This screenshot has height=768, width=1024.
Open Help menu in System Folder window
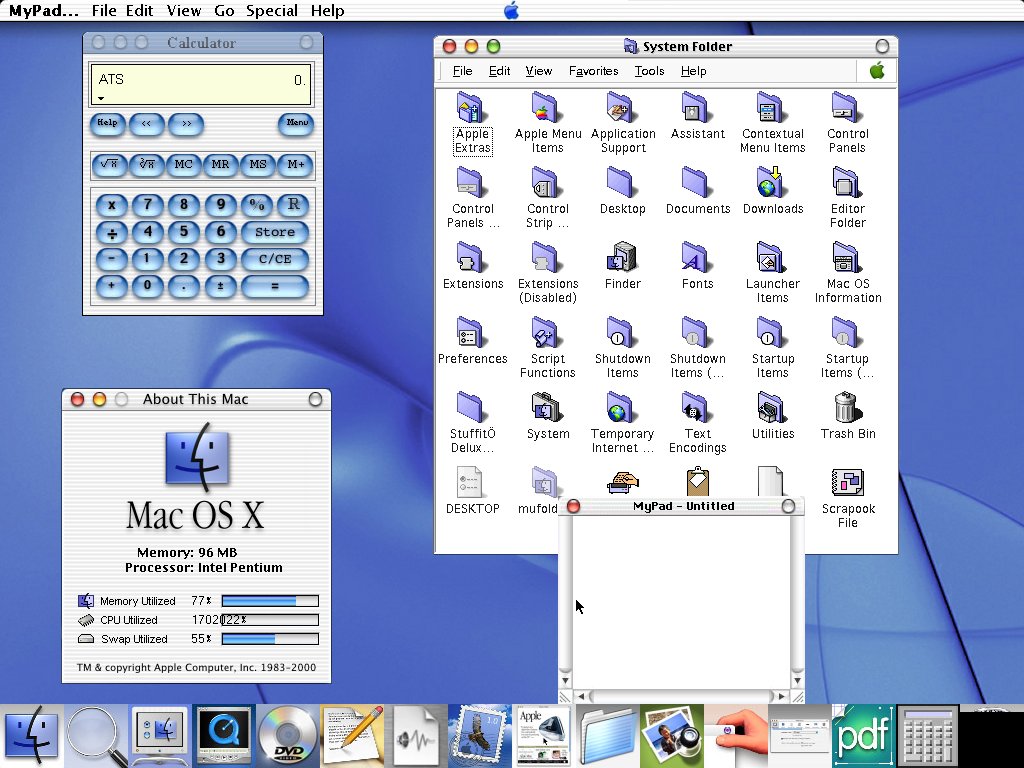pos(694,71)
